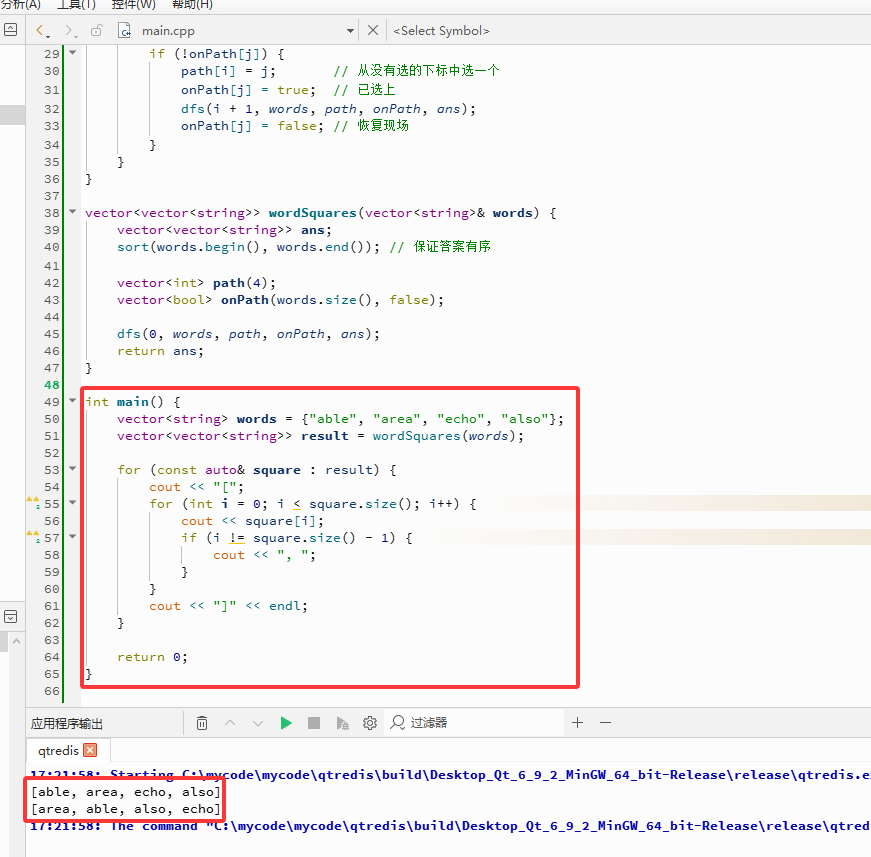Click the "endl" token on line 61
871x857 pixels.
284,605
